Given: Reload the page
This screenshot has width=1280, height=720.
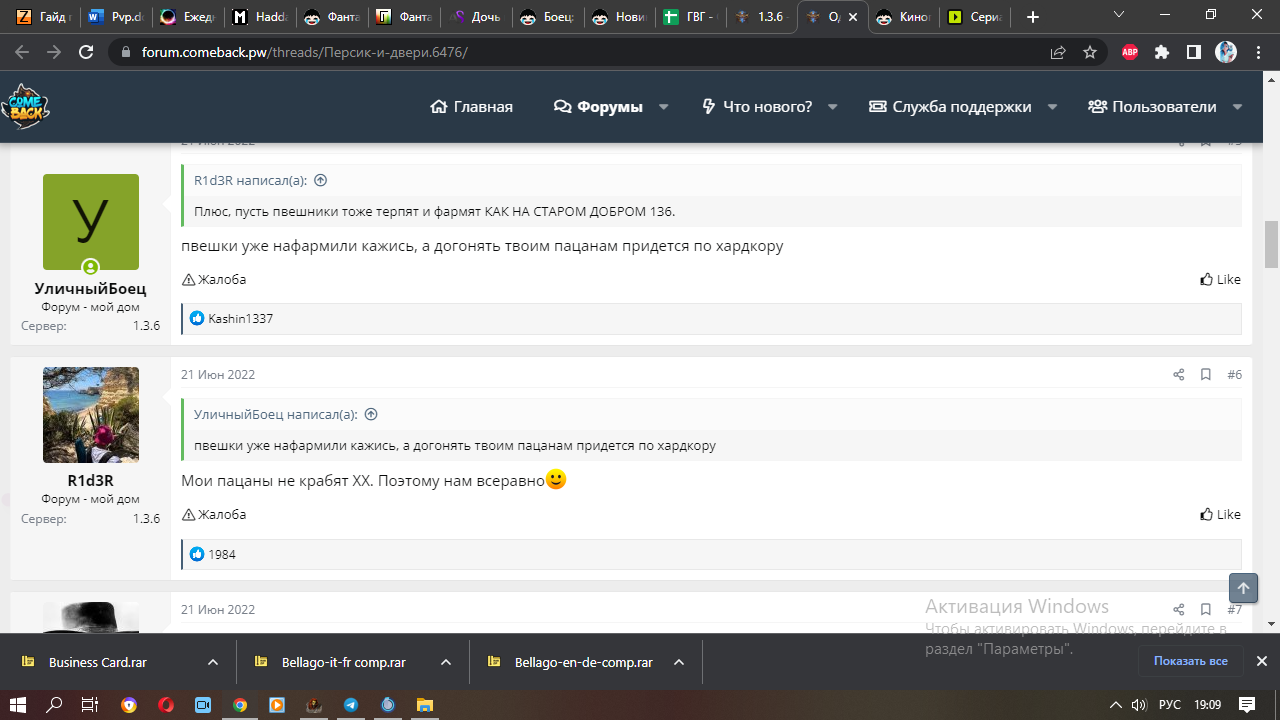Looking at the screenshot, I should (86, 52).
